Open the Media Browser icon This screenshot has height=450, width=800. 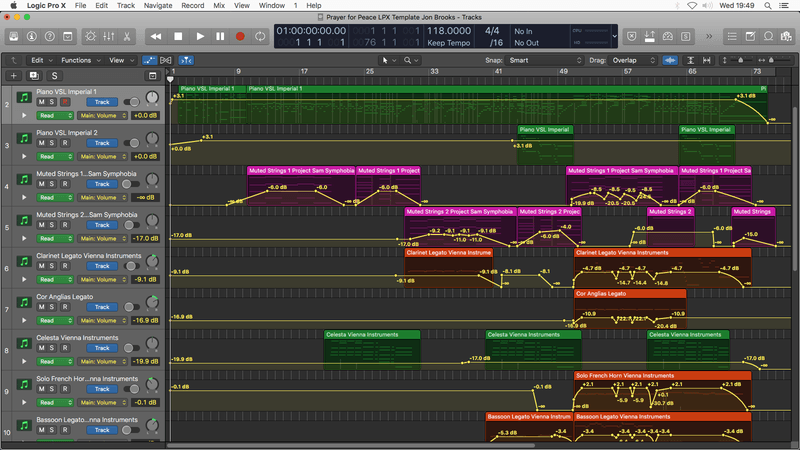(786, 36)
